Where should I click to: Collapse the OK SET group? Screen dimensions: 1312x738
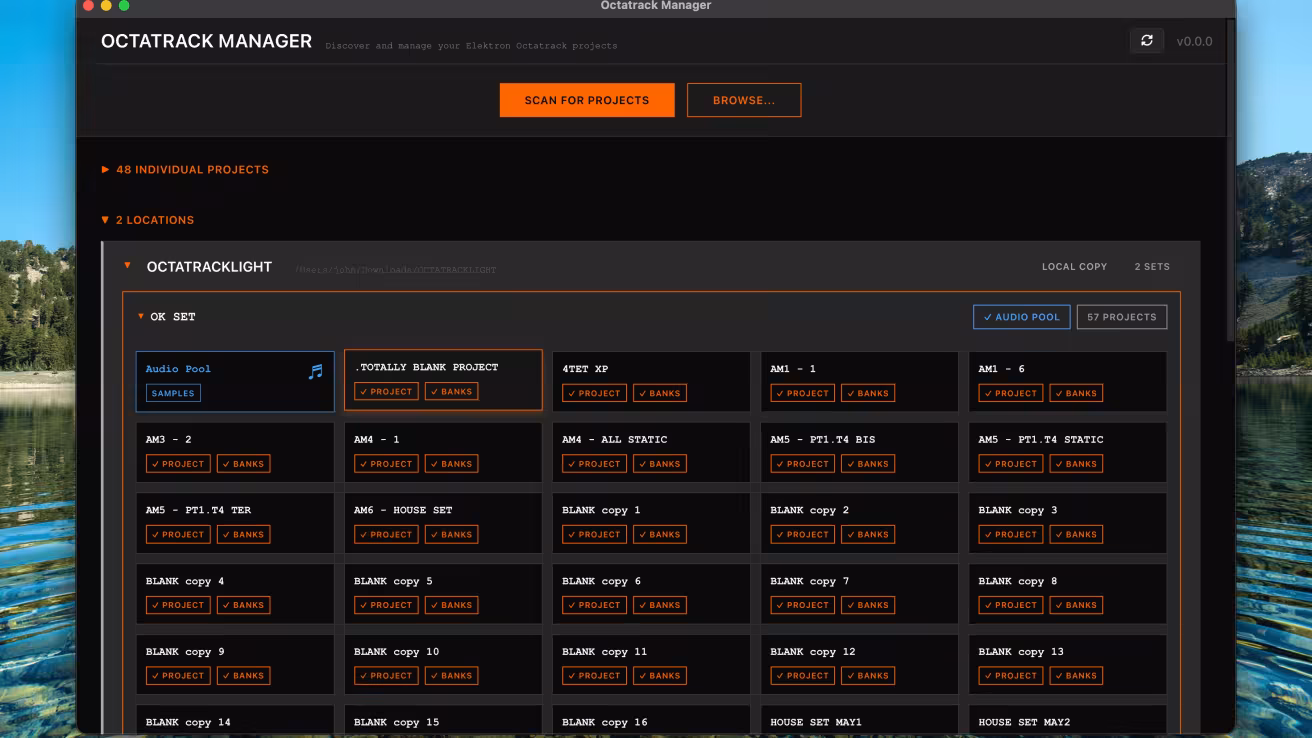tap(141, 317)
